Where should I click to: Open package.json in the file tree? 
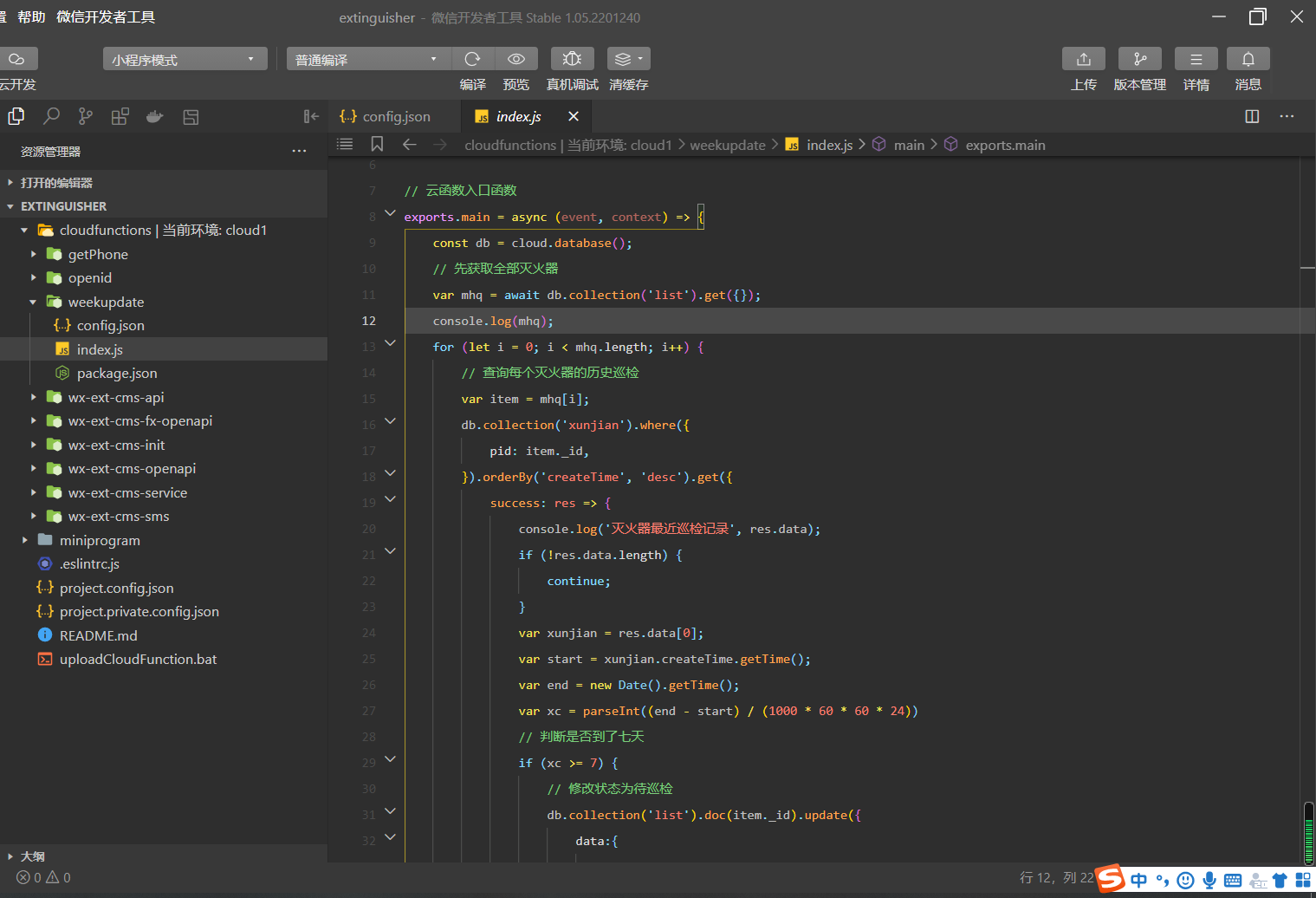point(117,373)
